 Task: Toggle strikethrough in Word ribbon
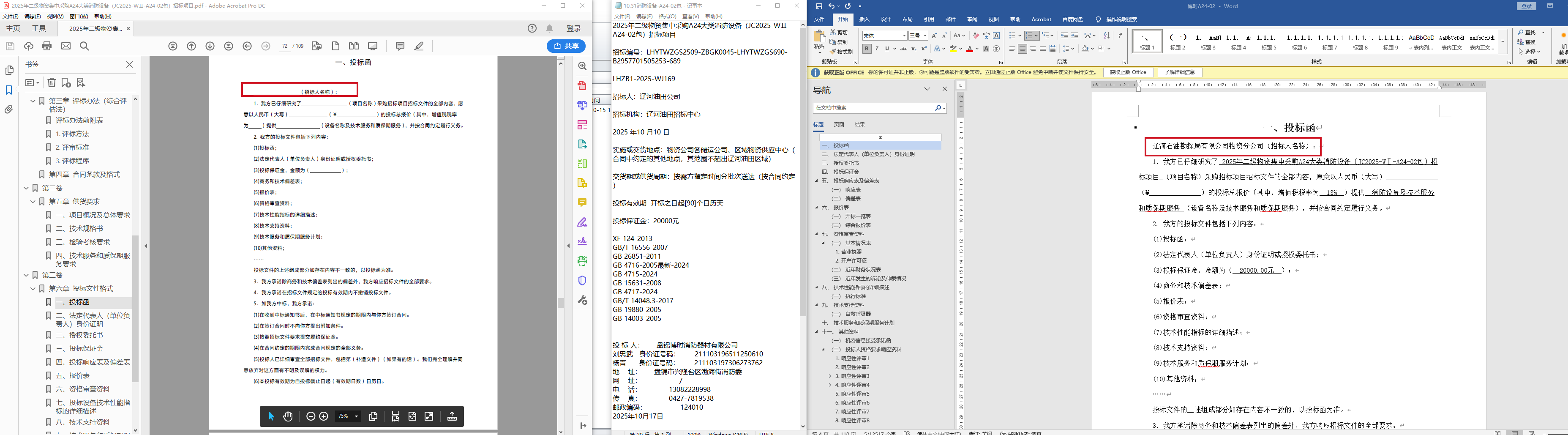pos(904,49)
